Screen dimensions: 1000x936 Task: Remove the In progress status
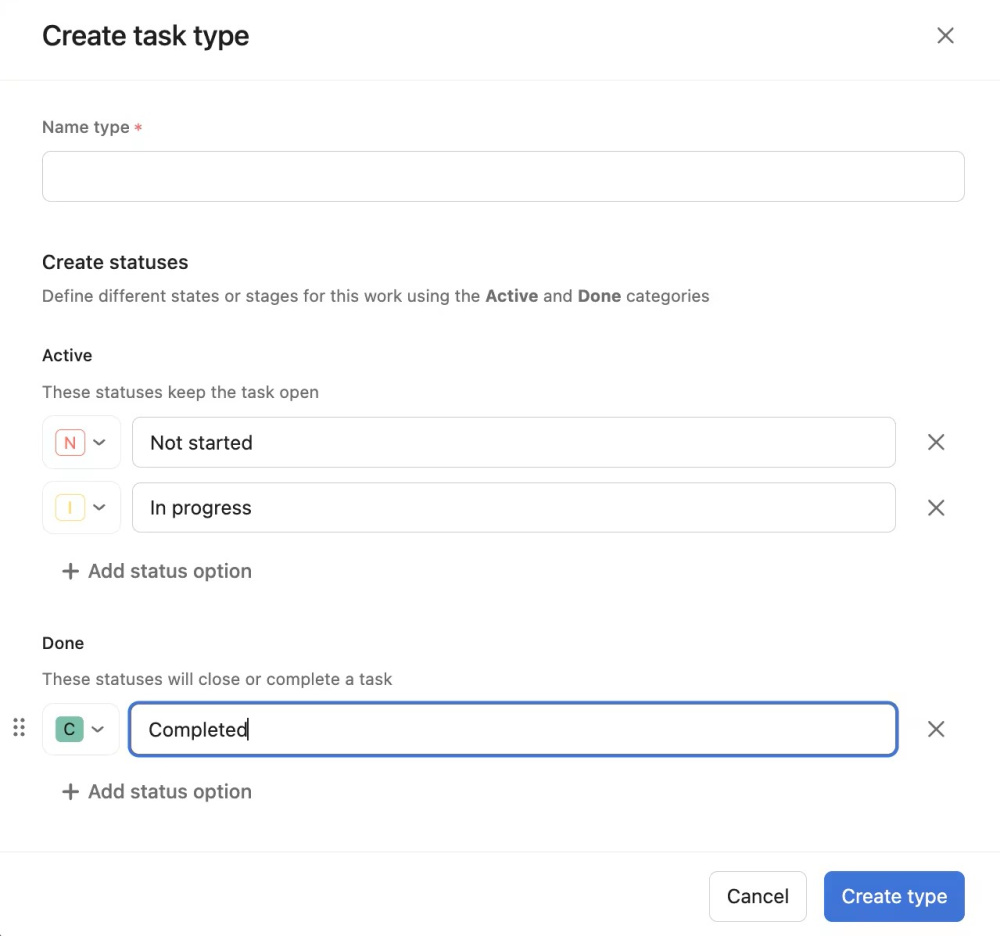point(936,508)
